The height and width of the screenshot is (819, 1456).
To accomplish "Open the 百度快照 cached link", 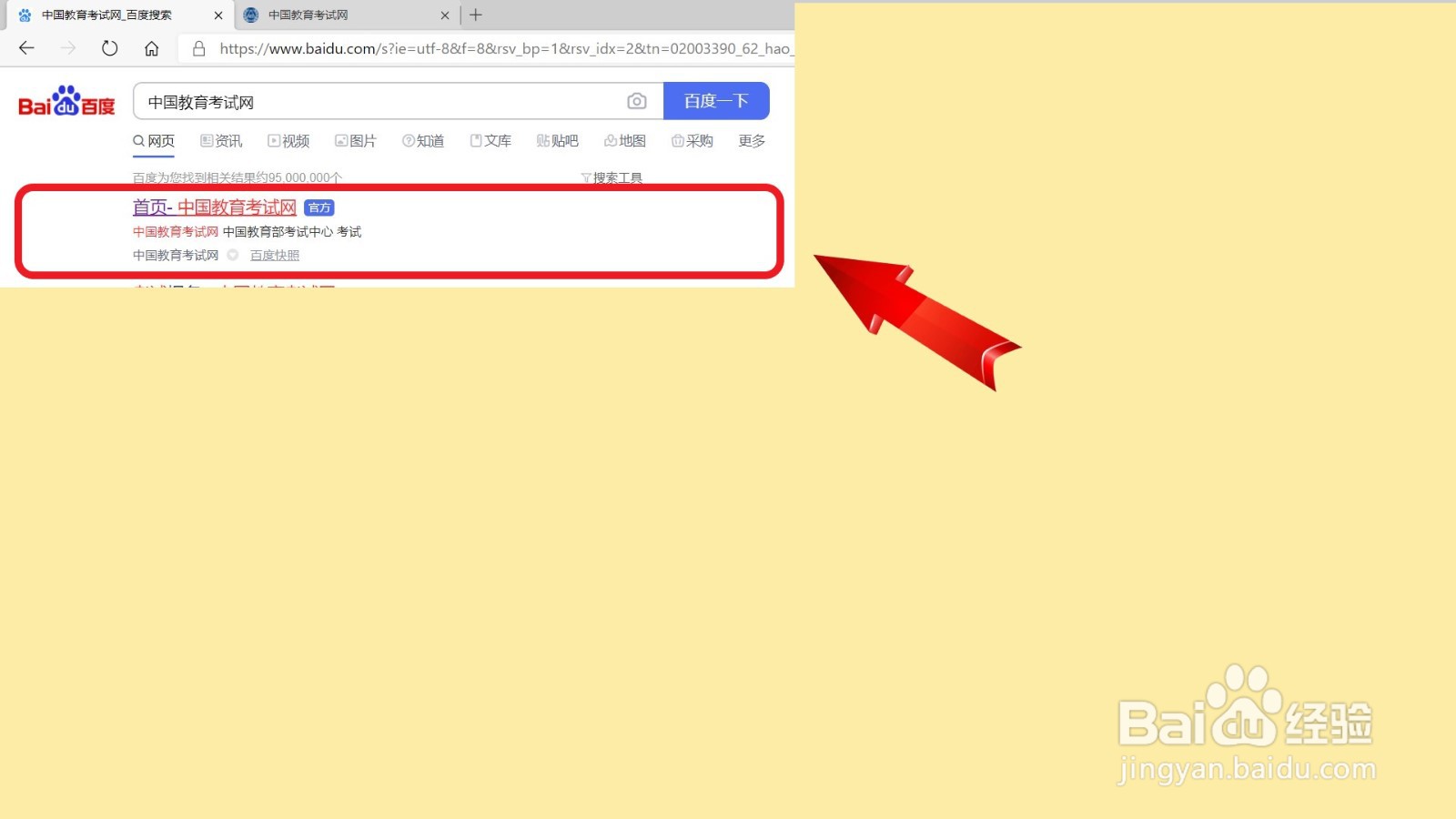I will click(x=275, y=256).
